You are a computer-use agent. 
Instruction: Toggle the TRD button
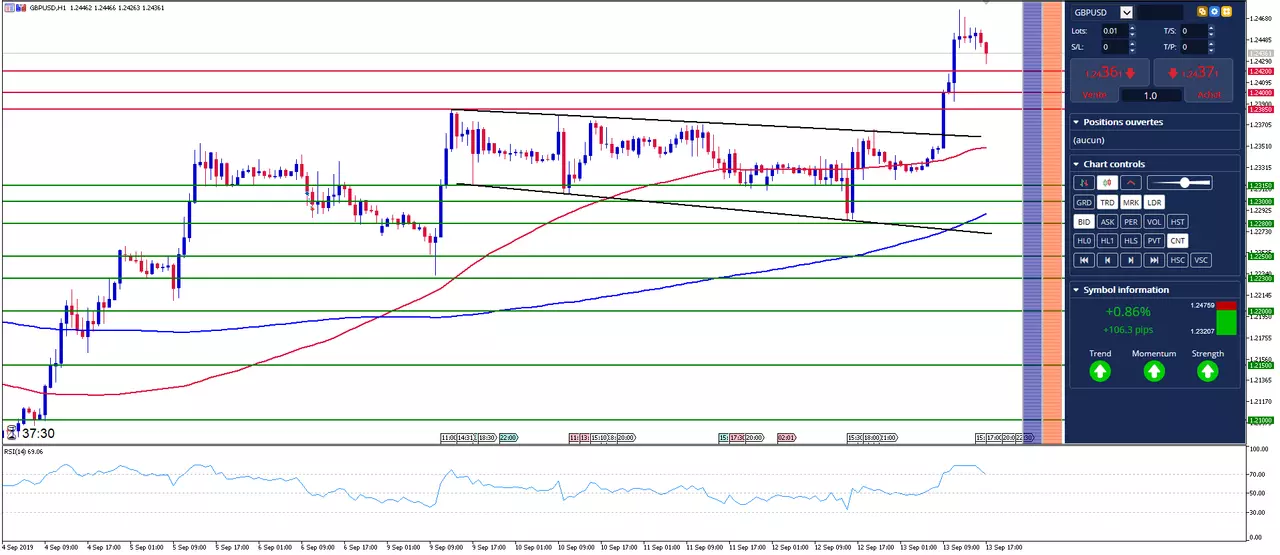(1108, 202)
